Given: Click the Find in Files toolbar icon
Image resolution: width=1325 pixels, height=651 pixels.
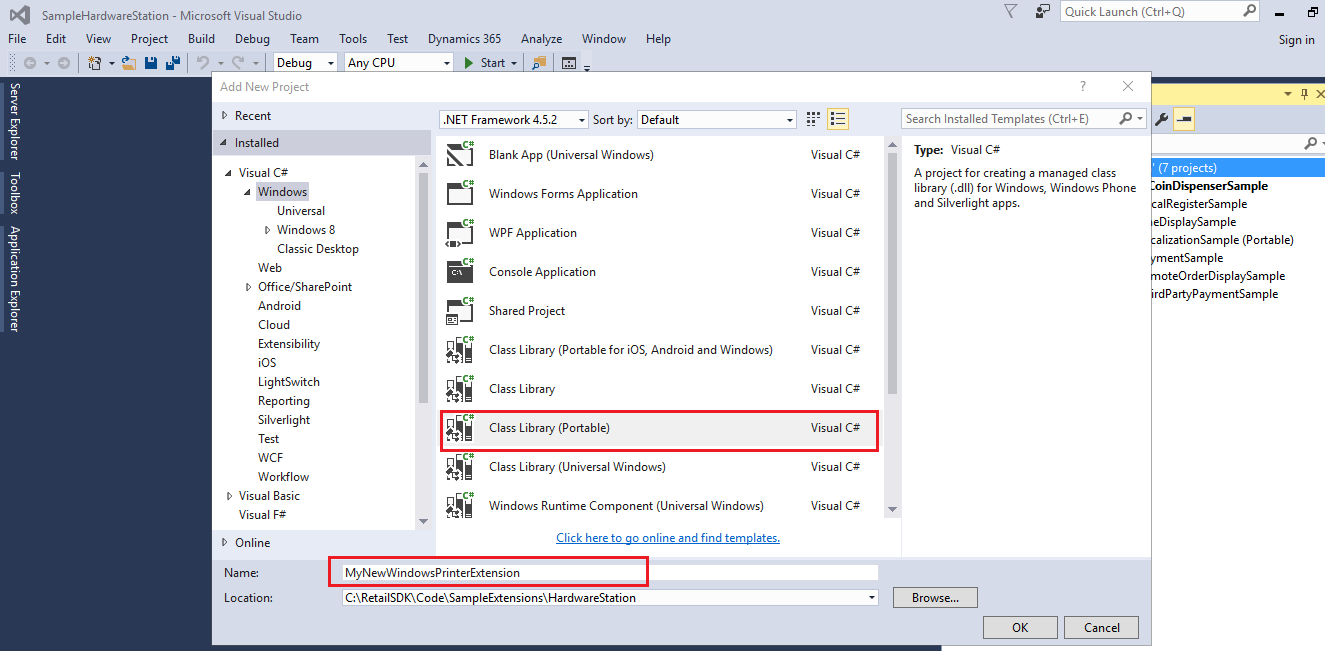Looking at the screenshot, I should tap(539, 62).
